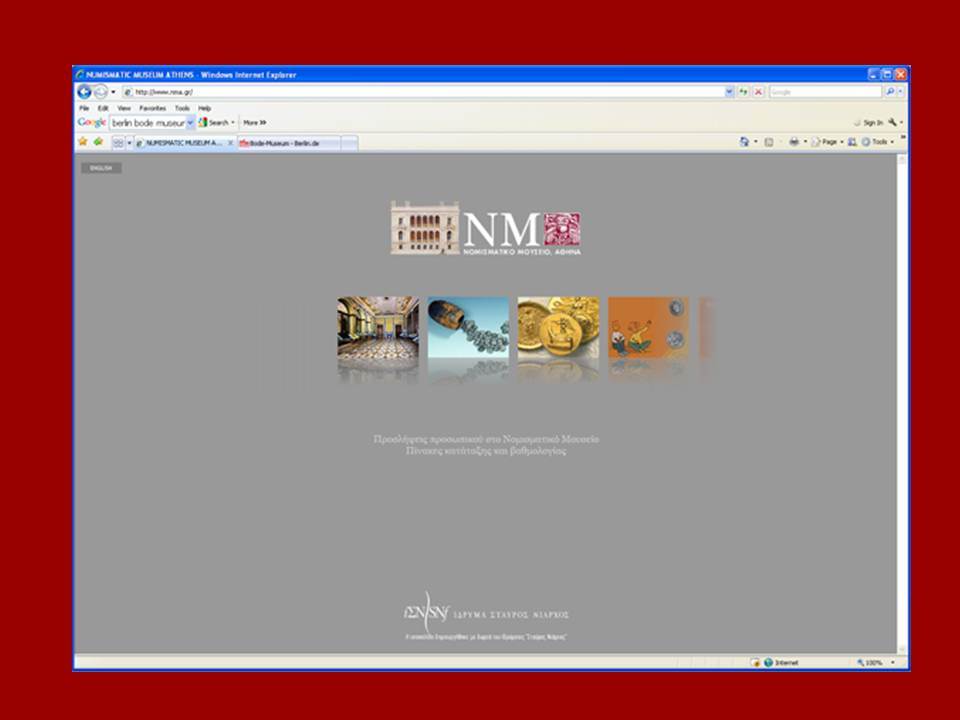The height and width of the screenshot is (720, 960).
Task: Go forward with the Forward arrow button
Action: (100, 92)
